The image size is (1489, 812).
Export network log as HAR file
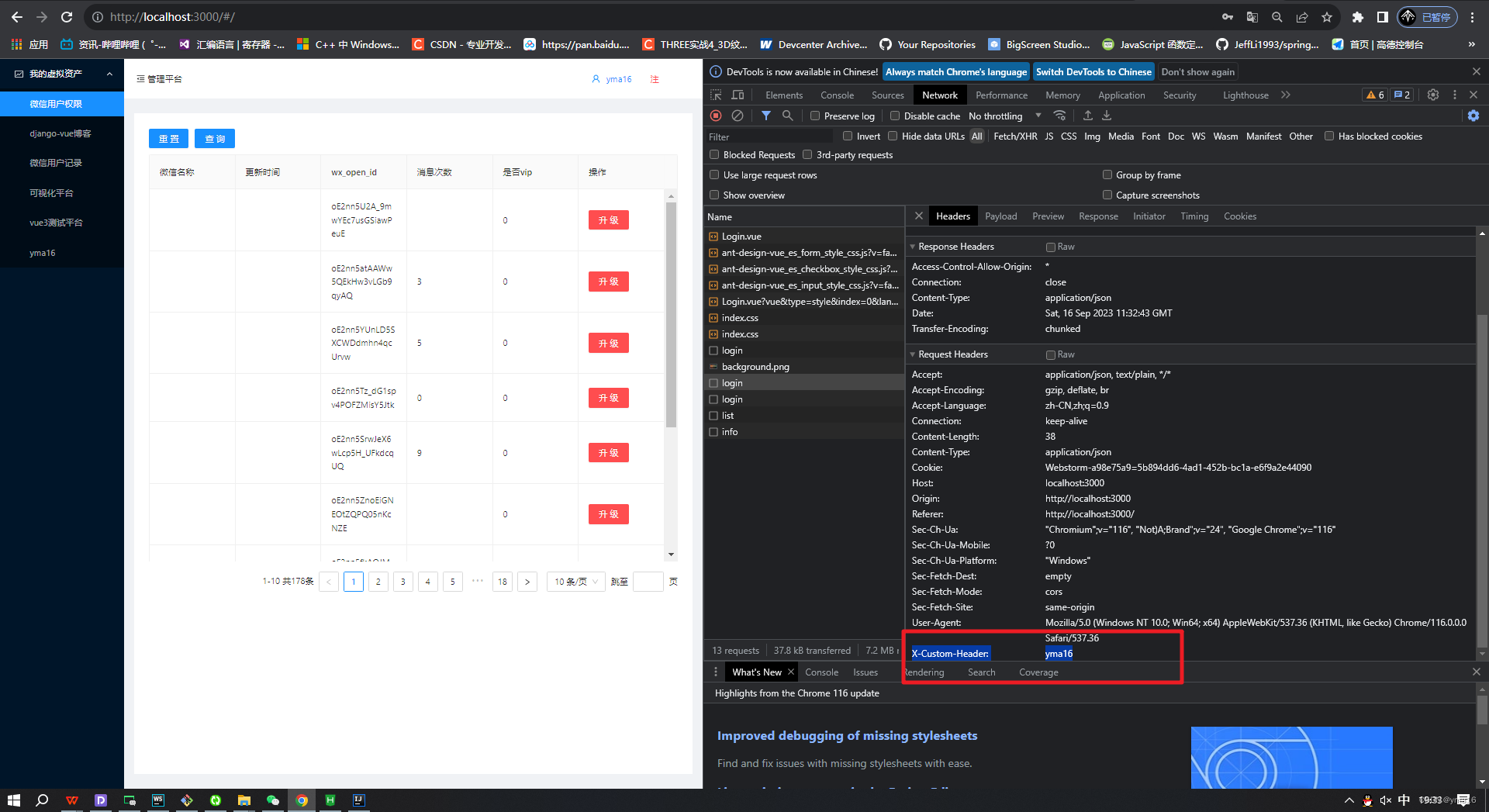click(1107, 116)
